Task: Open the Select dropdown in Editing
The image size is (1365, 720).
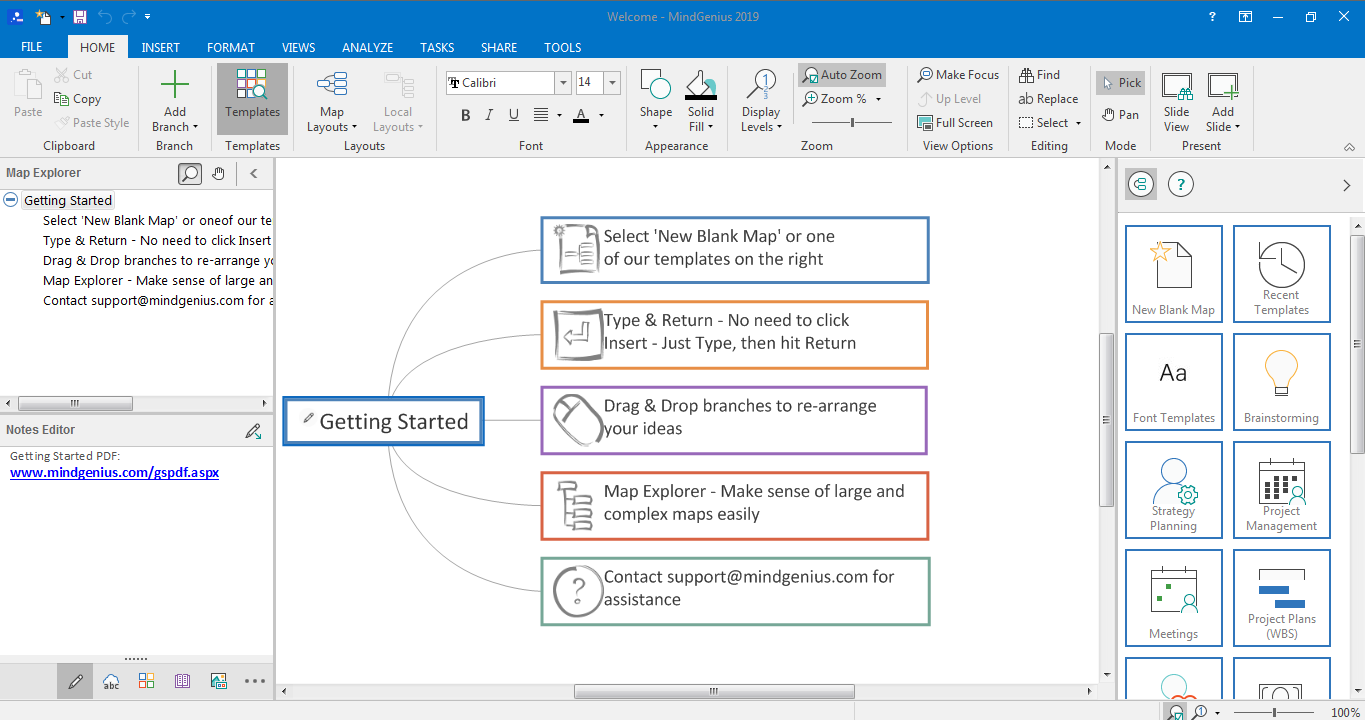Action: tap(1079, 123)
